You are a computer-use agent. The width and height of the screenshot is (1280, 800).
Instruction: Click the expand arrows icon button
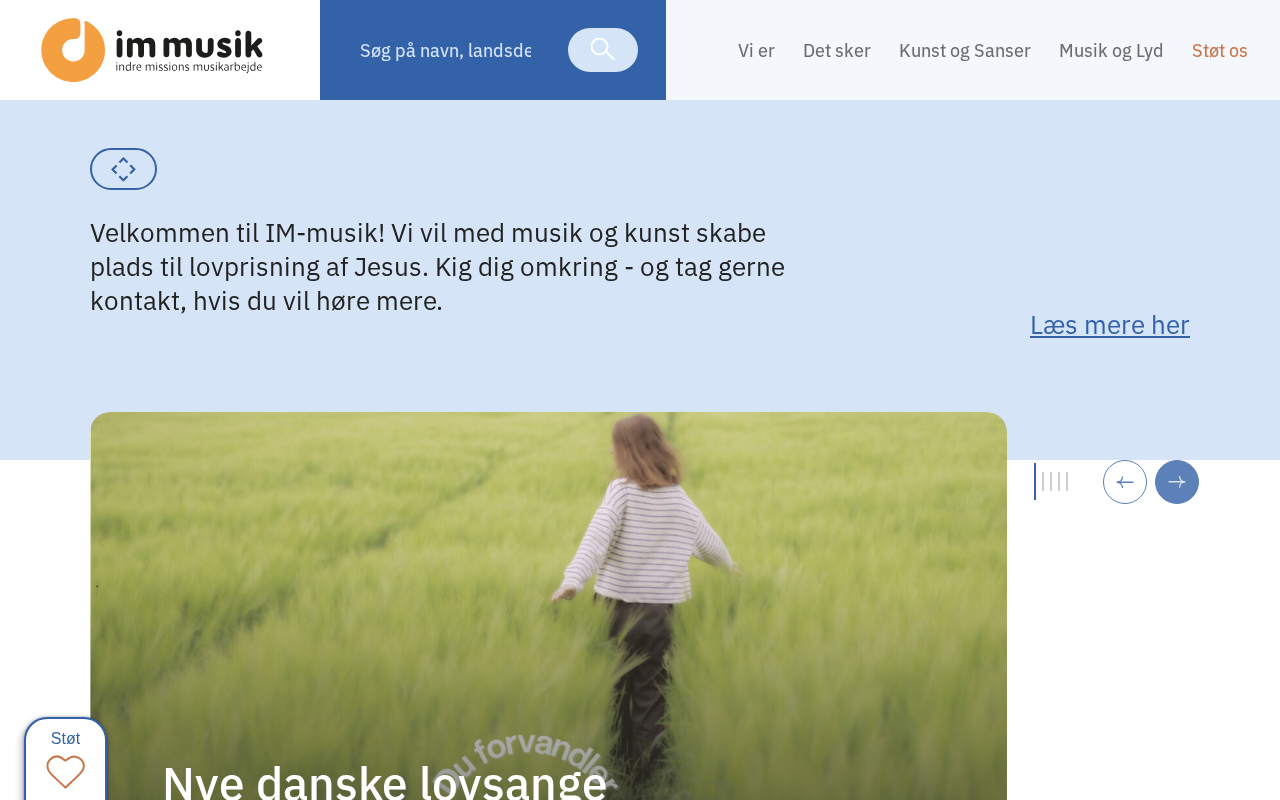[x=123, y=169]
